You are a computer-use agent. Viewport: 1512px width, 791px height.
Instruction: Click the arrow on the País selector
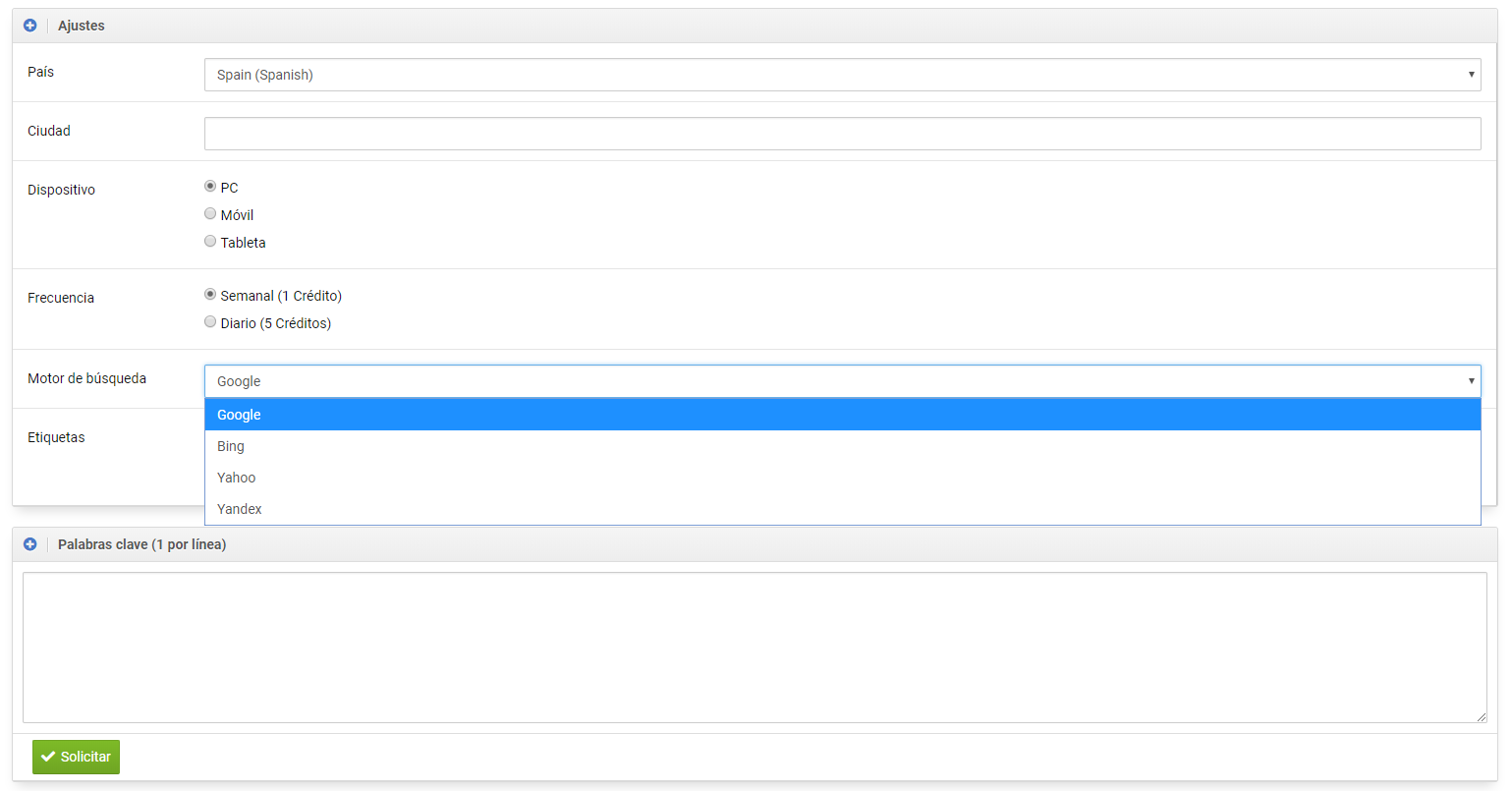click(1471, 75)
